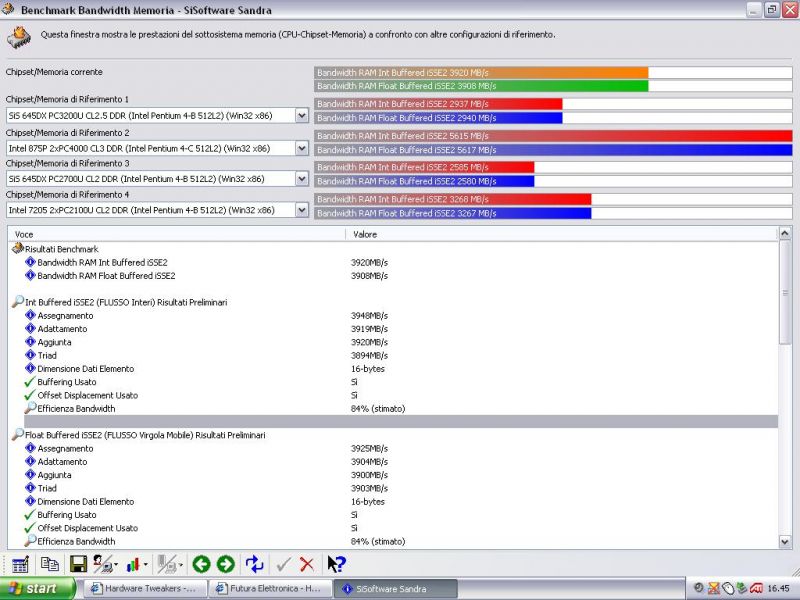Switch to the Futura Elettronica taskbar window
Image resolution: width=800 pixels, height=600 pixels.
pyautogui.click(x=269, y=588)
